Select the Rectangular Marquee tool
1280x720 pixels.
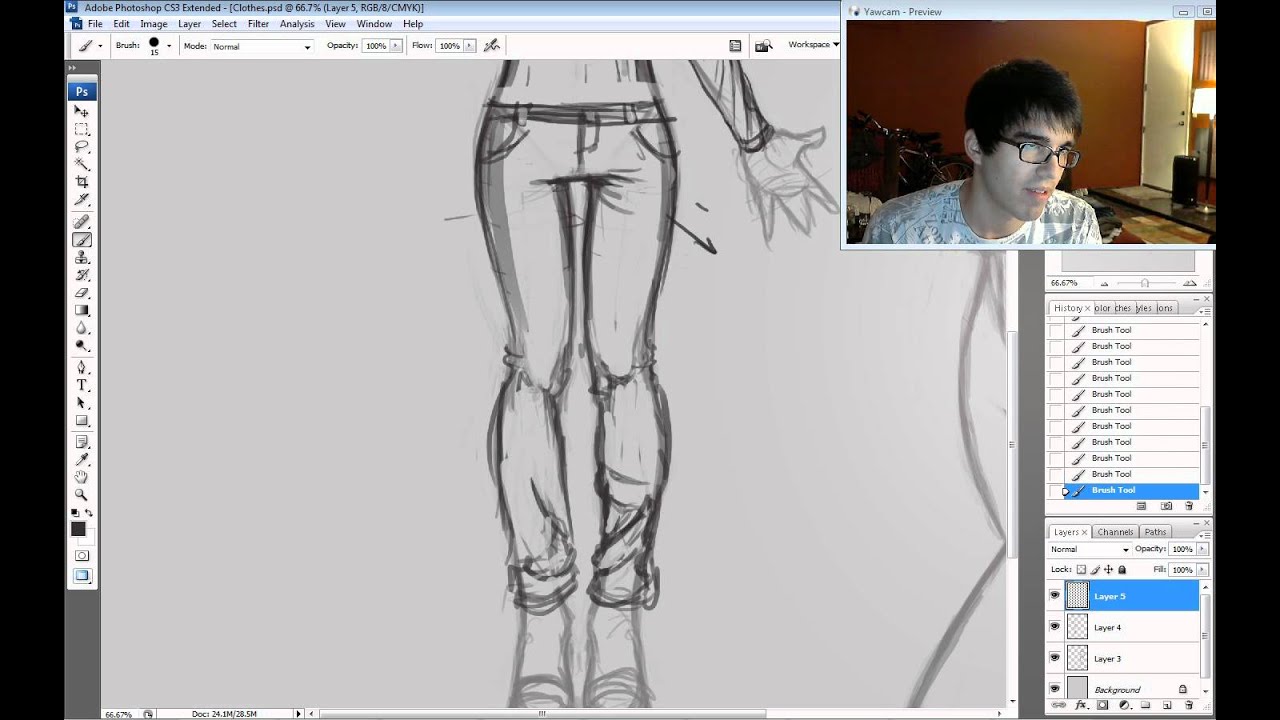tap(82, 130)
